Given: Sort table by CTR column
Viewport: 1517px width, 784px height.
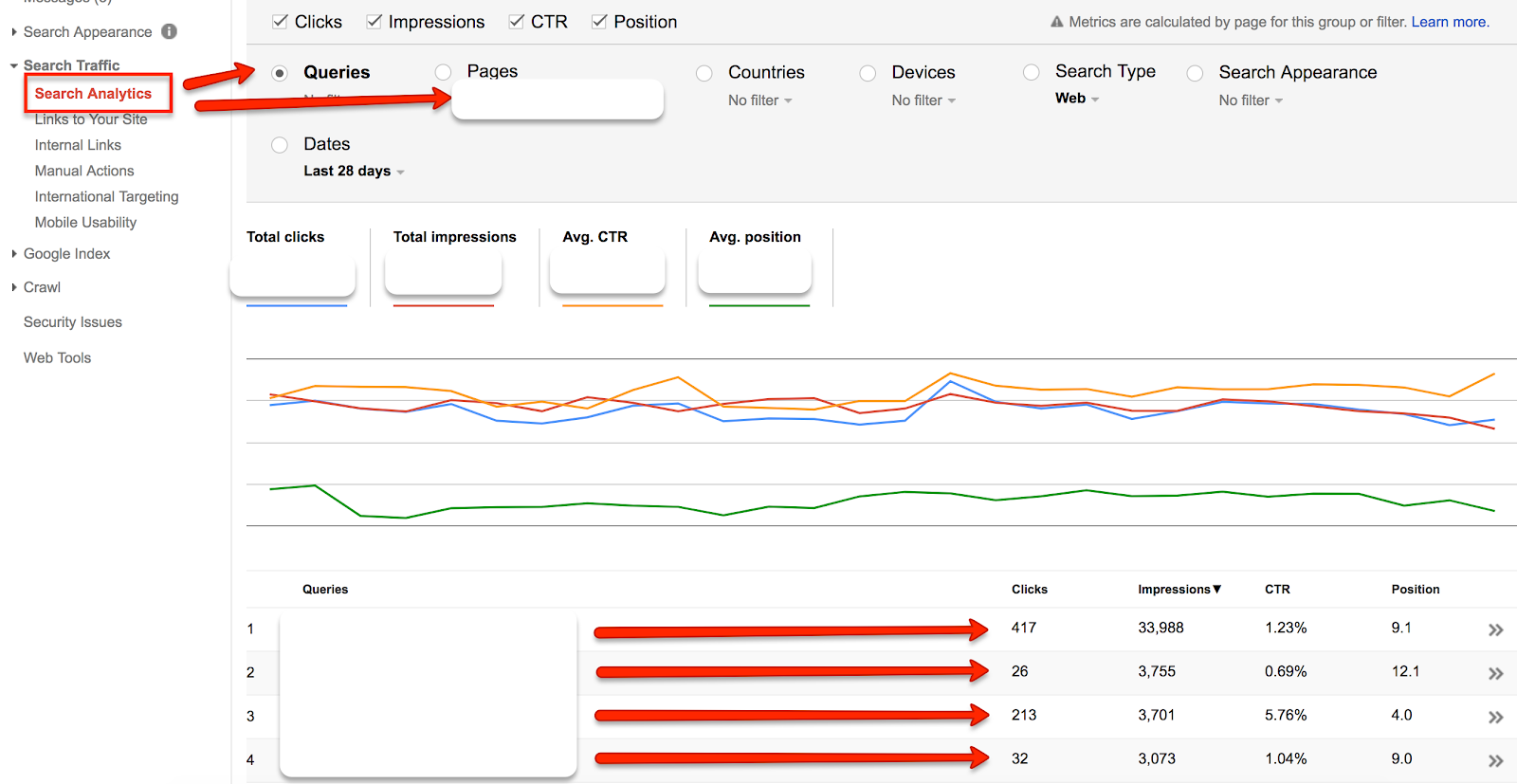Looking at the screenshot, I should click(1277, 590).
